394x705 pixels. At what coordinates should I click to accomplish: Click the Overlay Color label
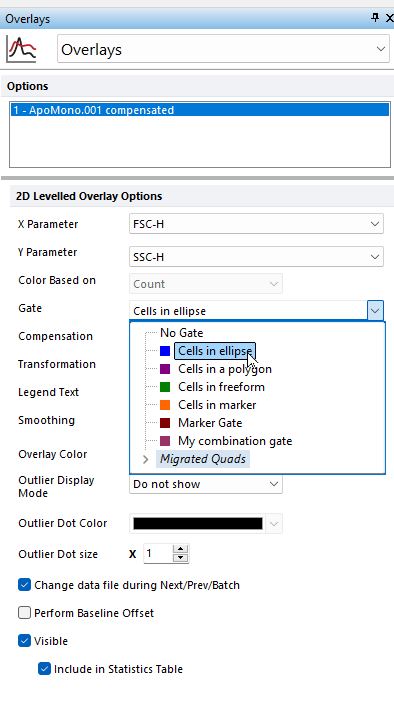click(53, 454)
